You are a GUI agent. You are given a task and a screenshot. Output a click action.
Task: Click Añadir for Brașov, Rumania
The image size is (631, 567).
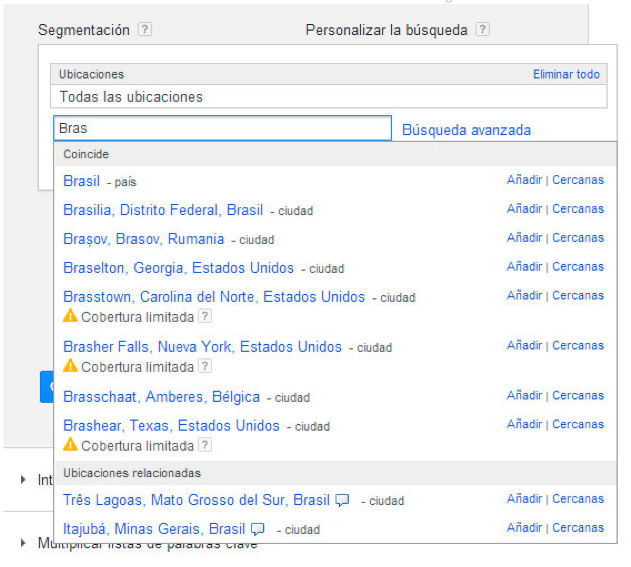(x=524, y=238)
